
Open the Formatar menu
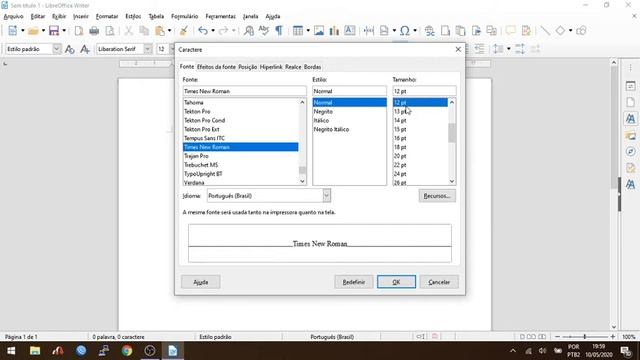tap(107, 16)
